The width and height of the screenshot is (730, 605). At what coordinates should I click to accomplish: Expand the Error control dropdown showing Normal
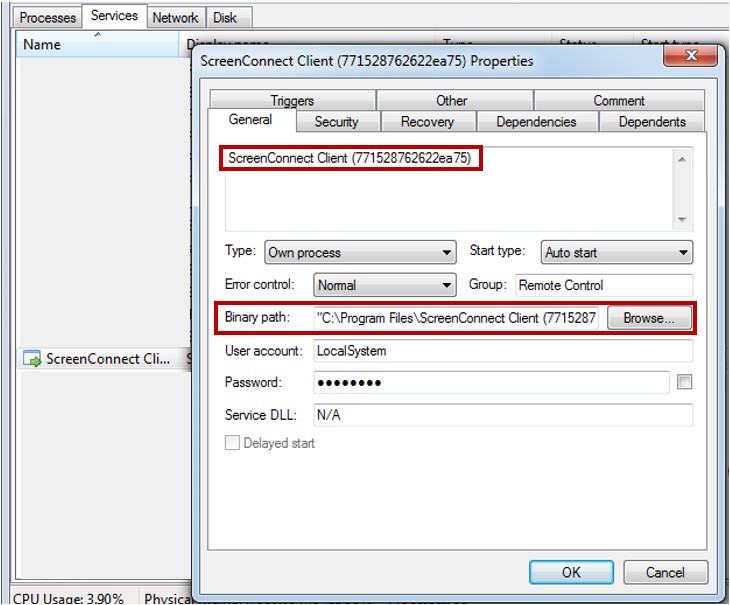(385, 285)
